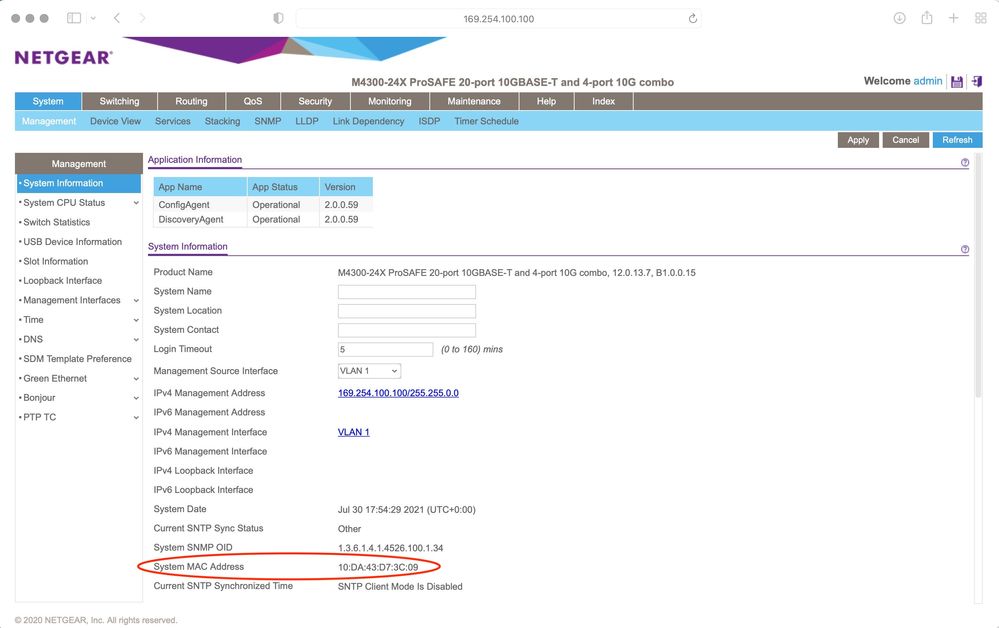The height and width of the screenshot is (628, 999).
Task: Click the Safari sidebar toggle icon
Action: coord(74,18)
